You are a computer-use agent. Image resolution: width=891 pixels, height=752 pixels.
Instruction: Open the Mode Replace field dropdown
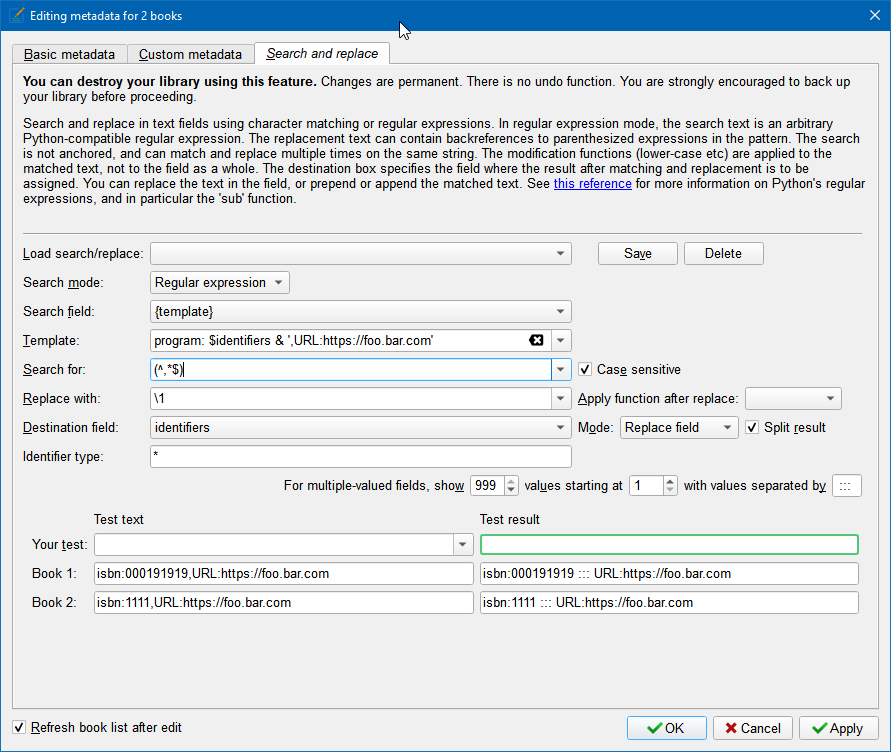pyautogui.click(x=679, y=427)
